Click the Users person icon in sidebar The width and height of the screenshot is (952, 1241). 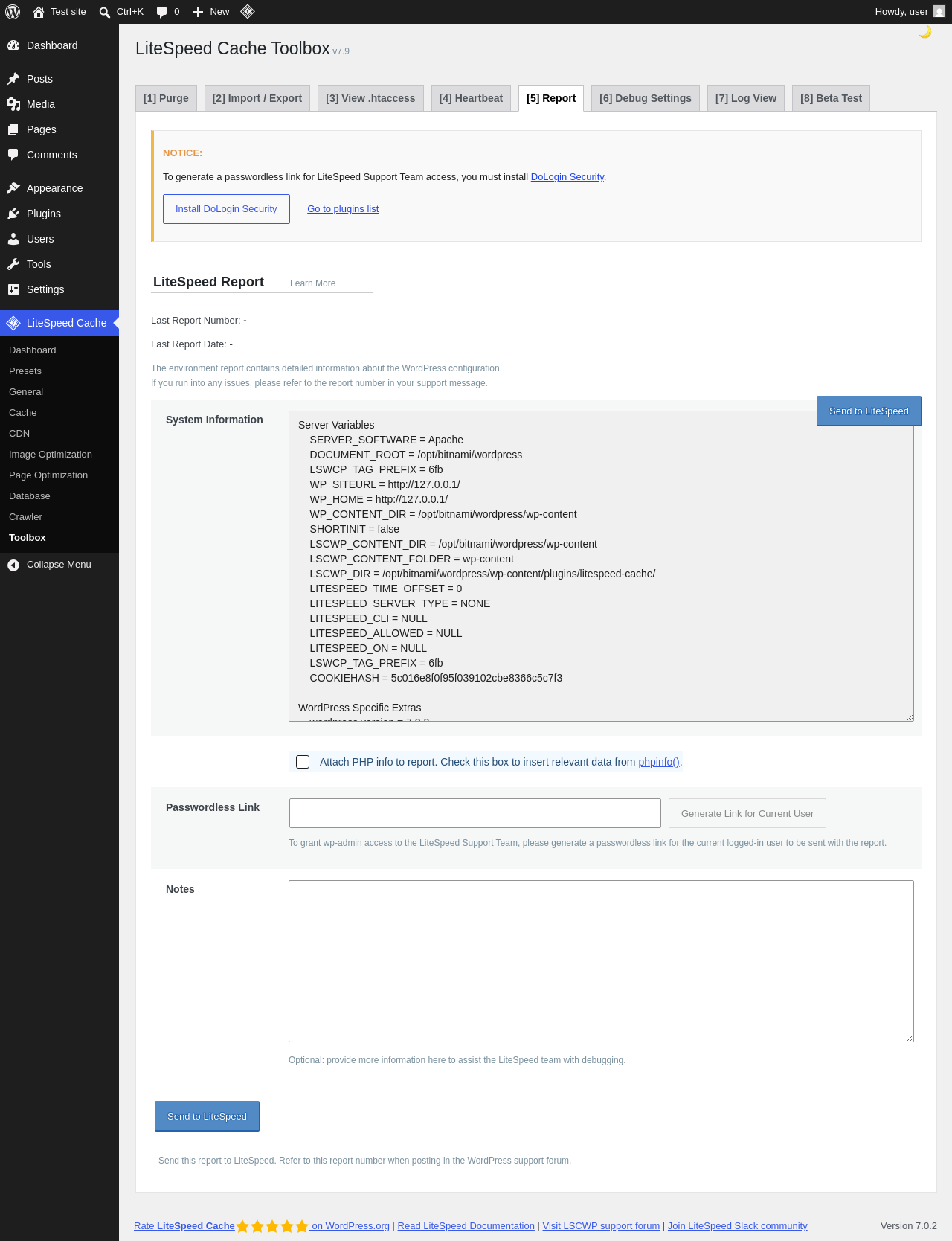pos(13,239)
